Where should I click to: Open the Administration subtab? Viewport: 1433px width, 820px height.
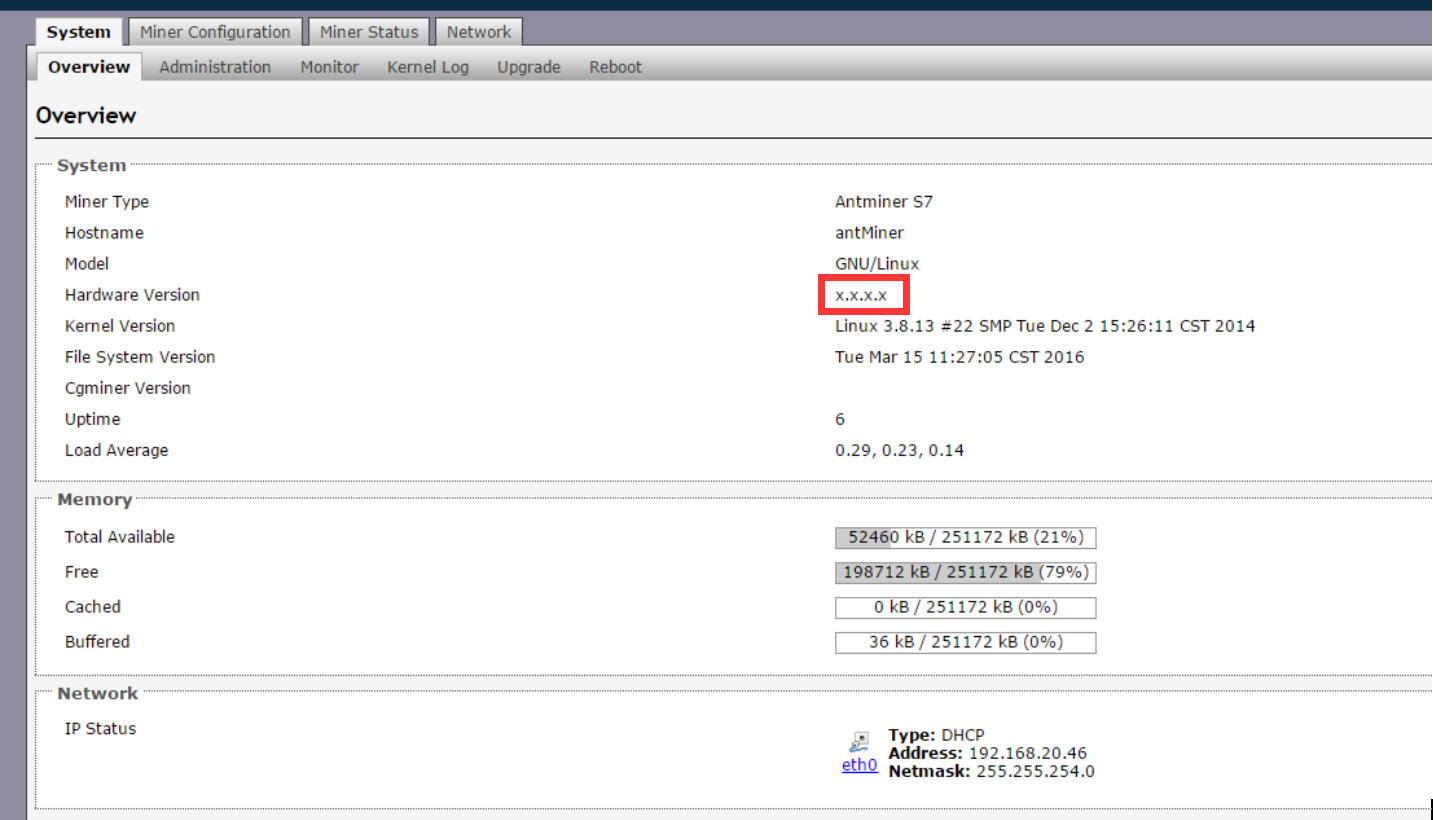pos(215,67)
